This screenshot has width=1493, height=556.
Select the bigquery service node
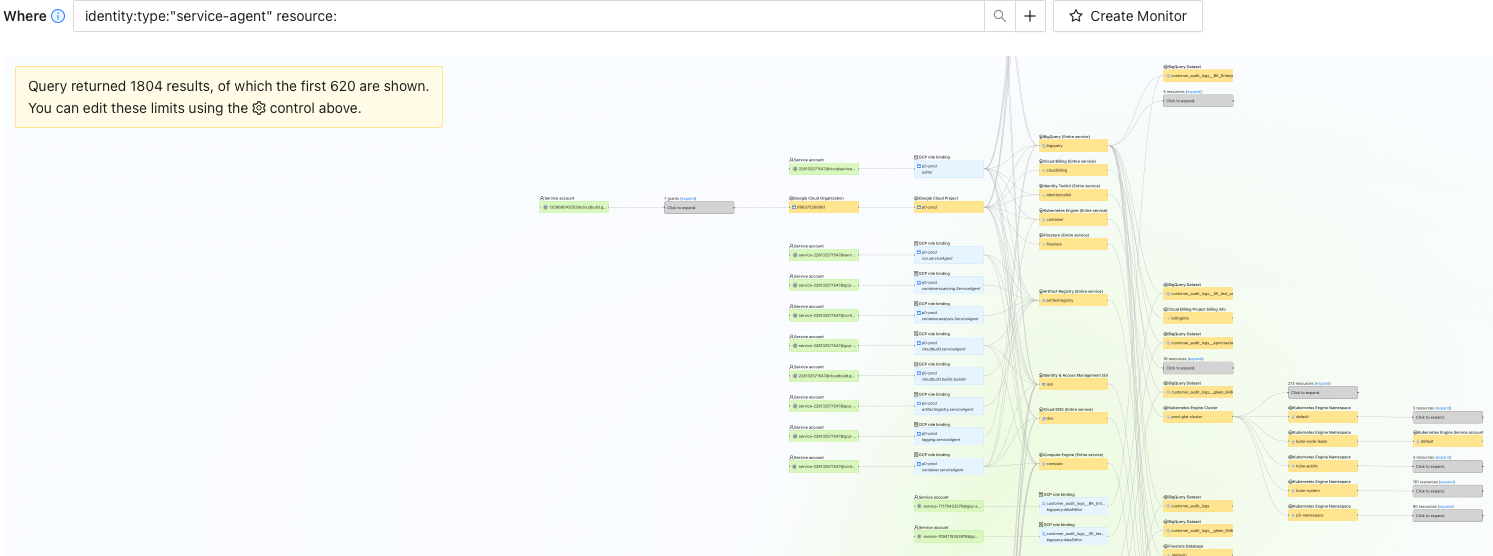pyautogui.click(x=1073, y=145)
